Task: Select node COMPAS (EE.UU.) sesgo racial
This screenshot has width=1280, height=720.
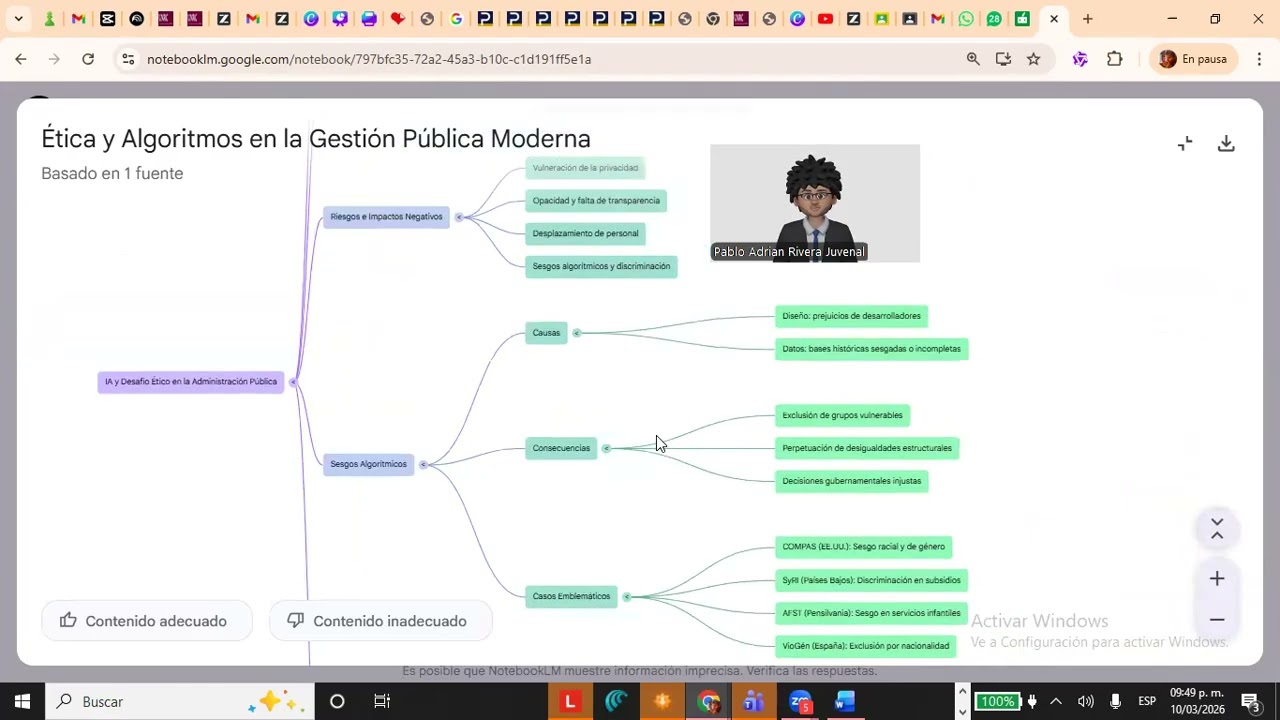Action: 863,547
